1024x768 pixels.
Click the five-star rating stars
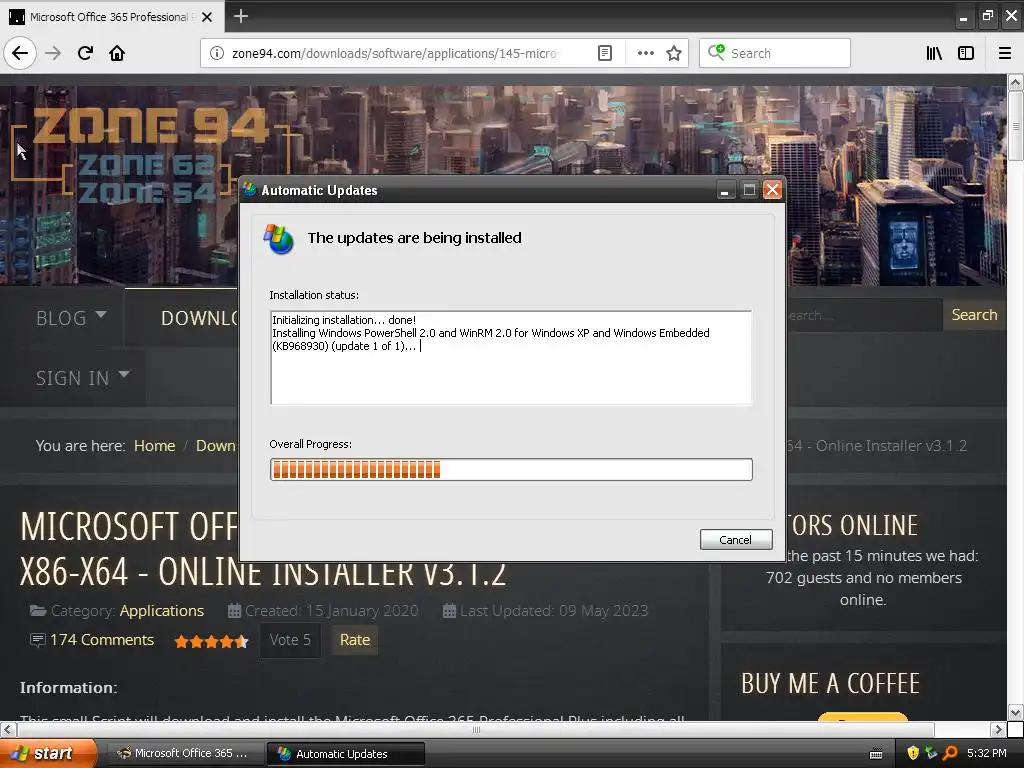click(211, 641)
